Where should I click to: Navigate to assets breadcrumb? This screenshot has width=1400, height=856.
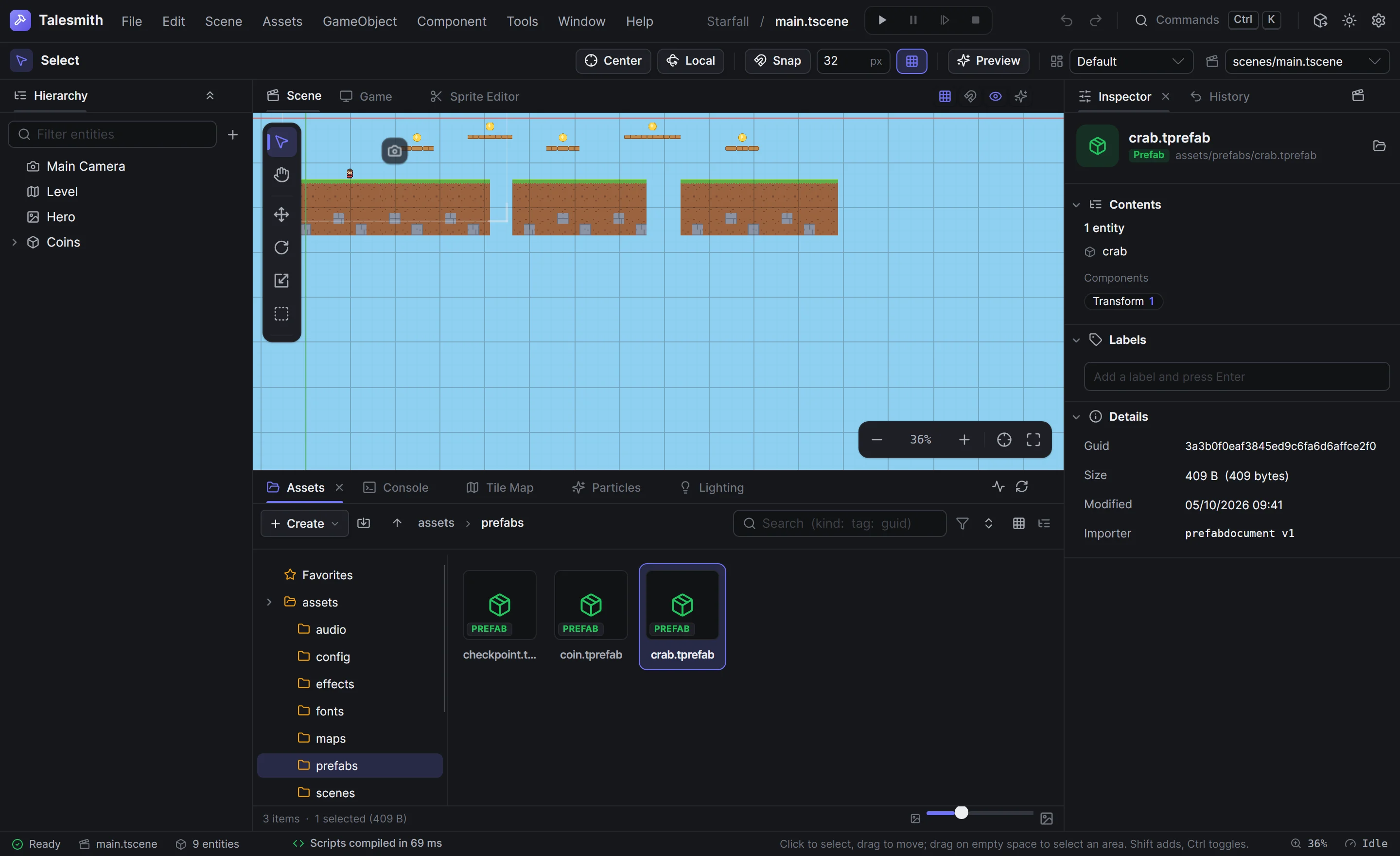436,523
